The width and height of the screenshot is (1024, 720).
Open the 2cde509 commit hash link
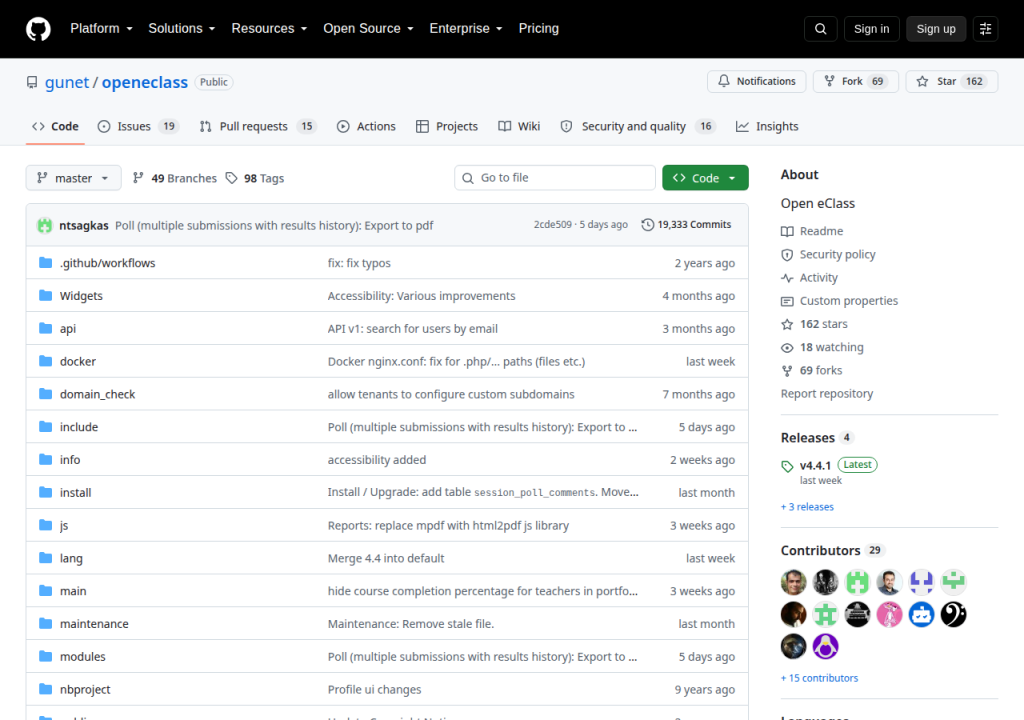pyautogui.click(x=552, y=225)
